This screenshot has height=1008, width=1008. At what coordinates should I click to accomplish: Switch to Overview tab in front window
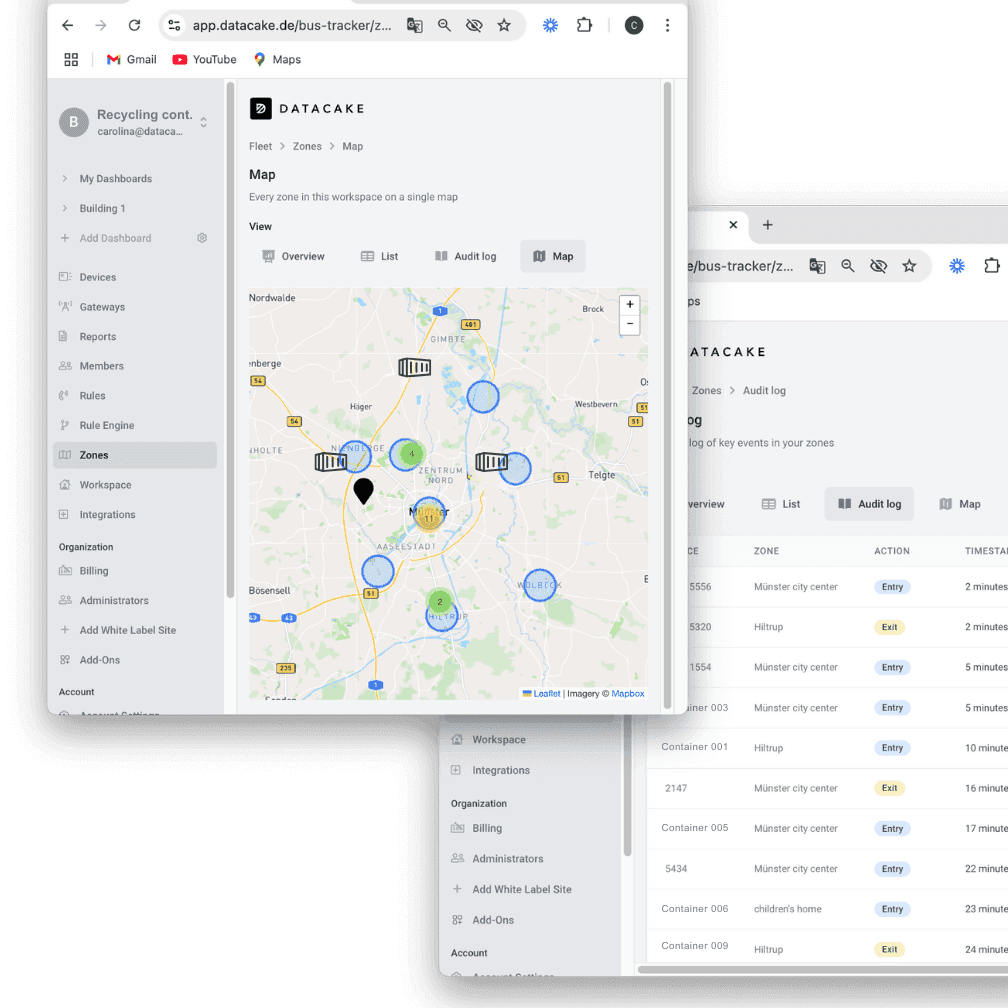[x=293, y=256]
